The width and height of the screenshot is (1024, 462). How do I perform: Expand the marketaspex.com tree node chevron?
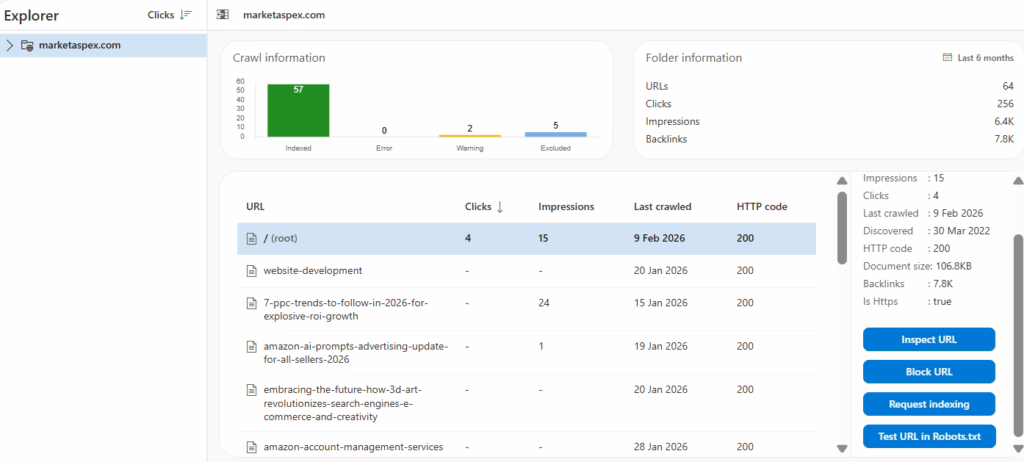pos(10,46)
